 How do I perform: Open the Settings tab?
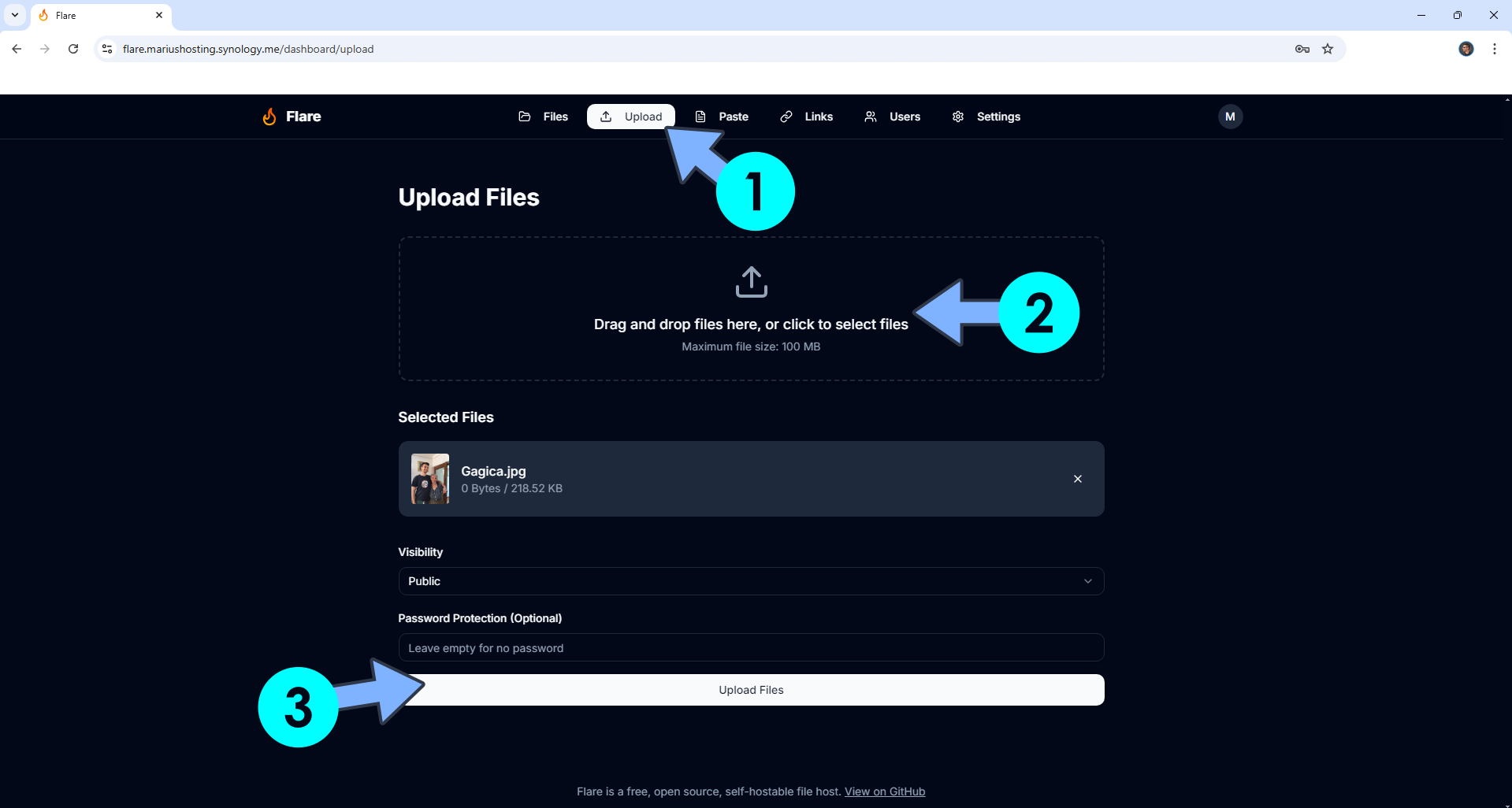[986, 117]
